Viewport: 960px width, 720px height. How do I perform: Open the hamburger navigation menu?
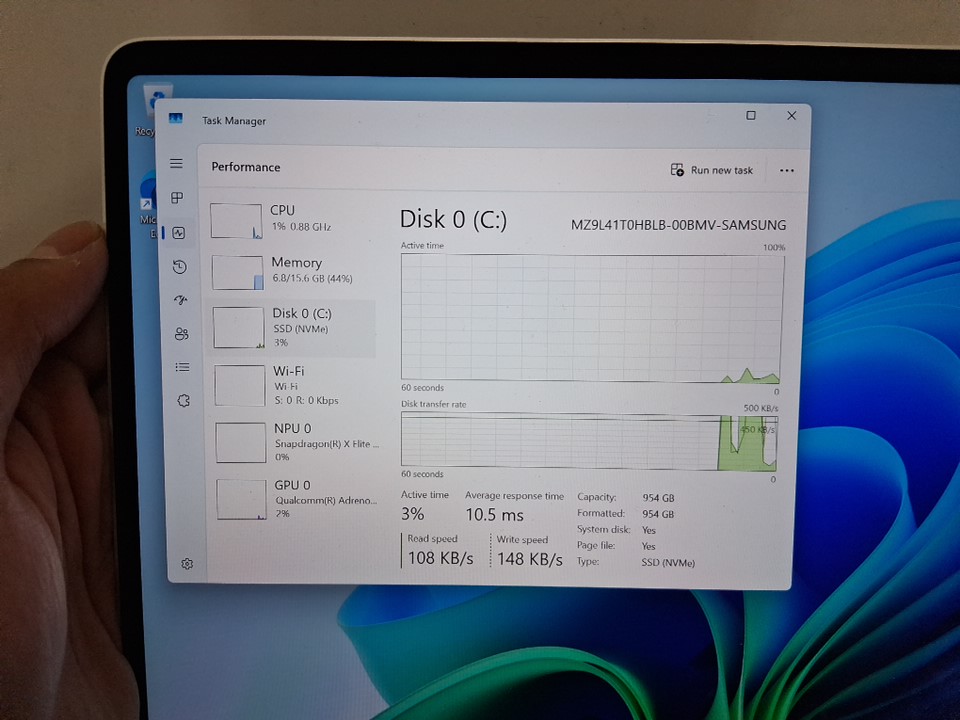click(177, 164)
